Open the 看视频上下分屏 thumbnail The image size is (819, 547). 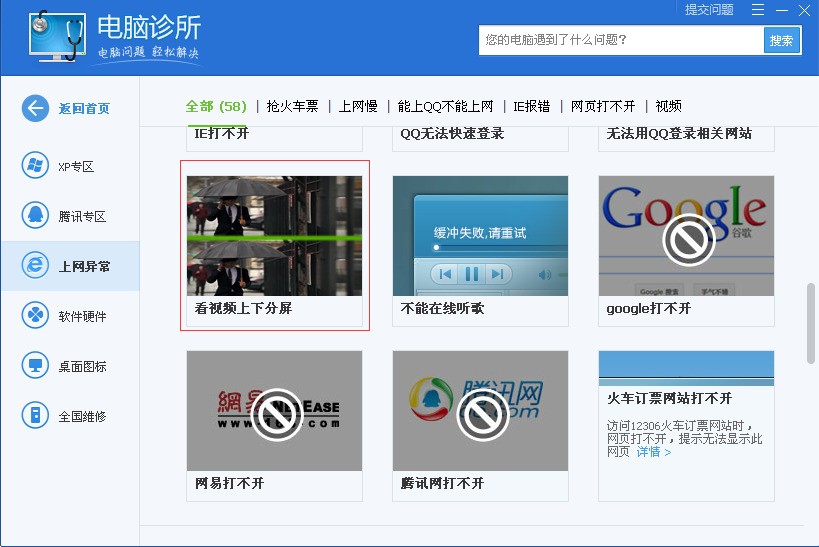pos(274,235)
